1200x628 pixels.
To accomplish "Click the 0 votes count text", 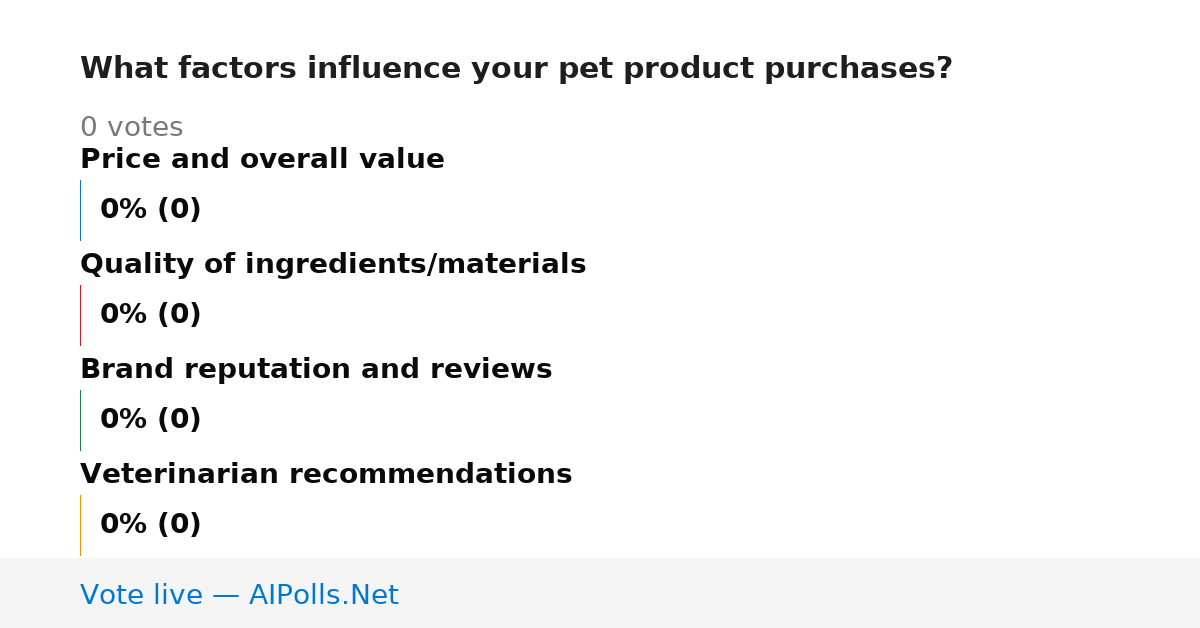I will [131, 128].
